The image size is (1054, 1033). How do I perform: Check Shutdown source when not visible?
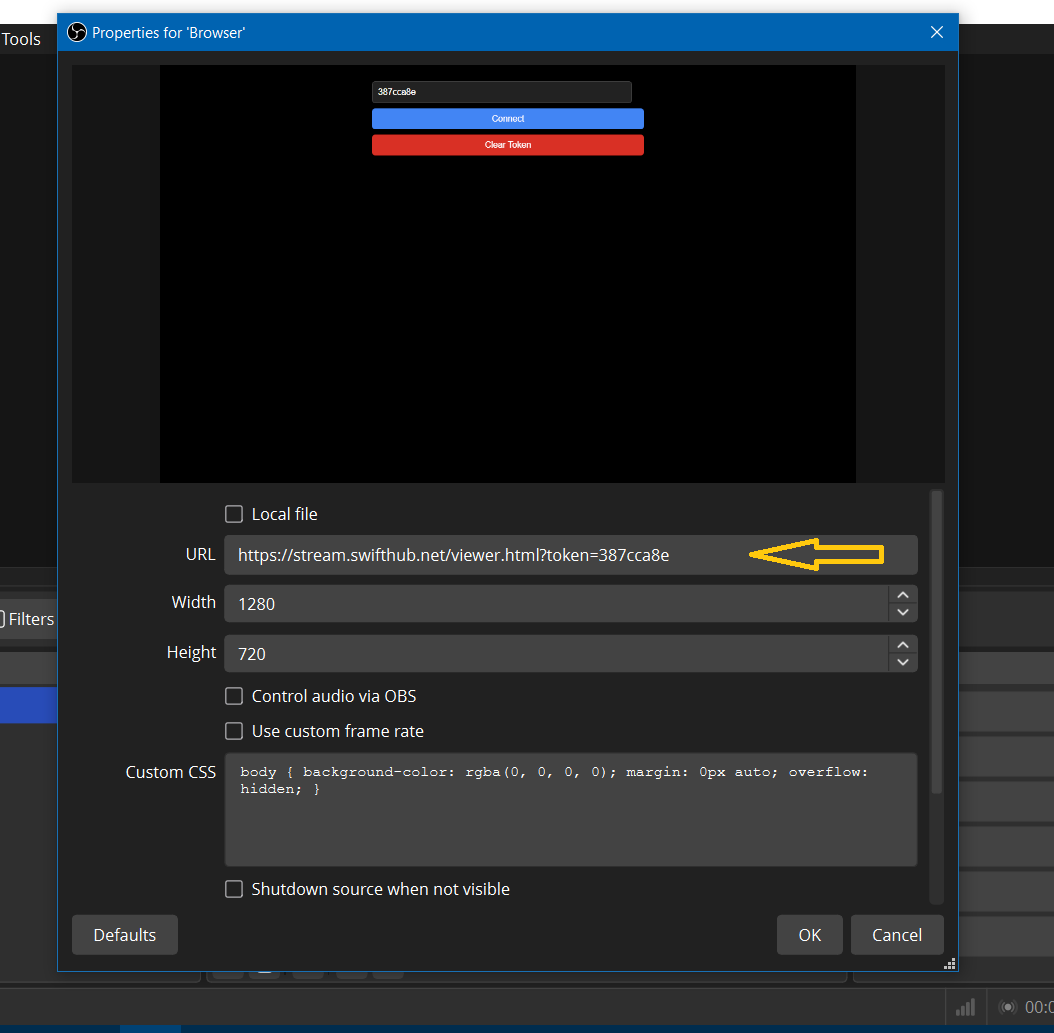pos(234,889)
